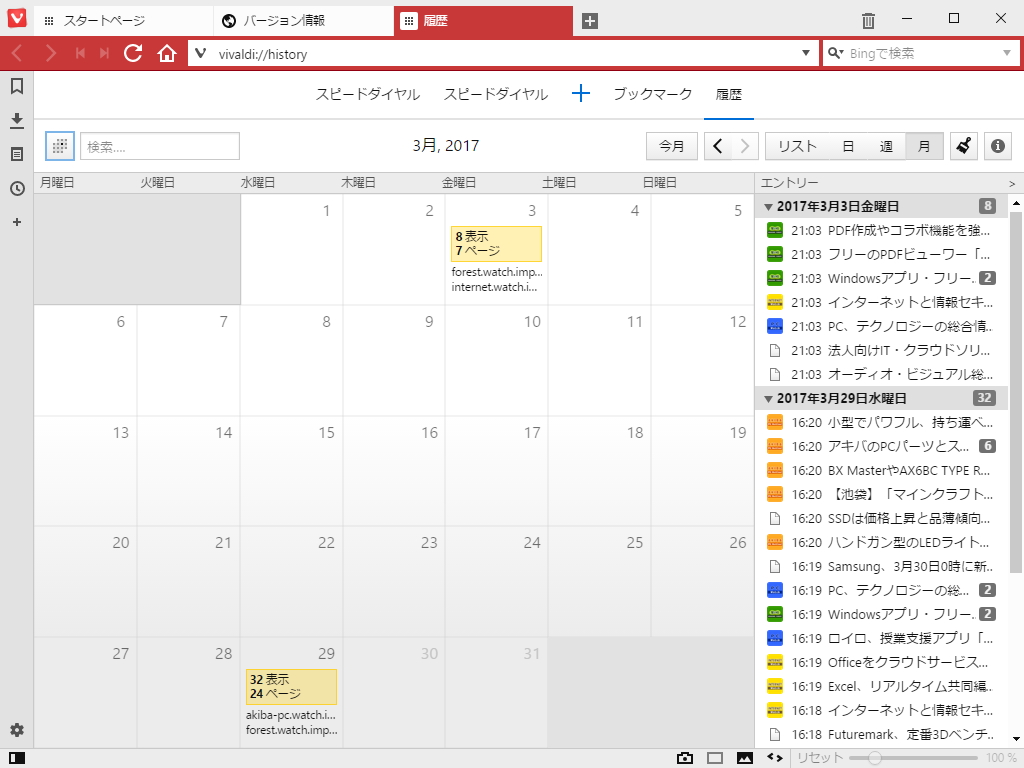Viewport: 1024px width, 768px height.
Task: Switch to リスト view
Action: pyautogui.click(x=797, y=146)
